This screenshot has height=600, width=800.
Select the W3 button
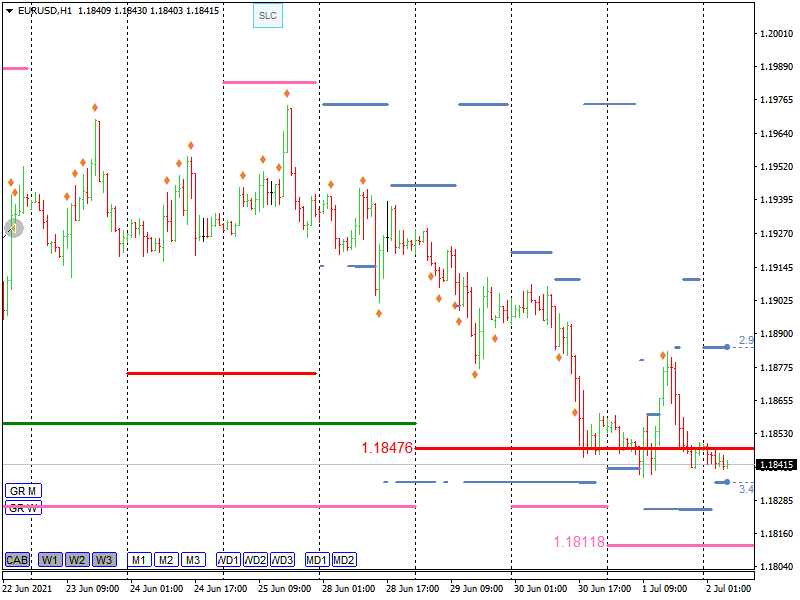[104, 560]
